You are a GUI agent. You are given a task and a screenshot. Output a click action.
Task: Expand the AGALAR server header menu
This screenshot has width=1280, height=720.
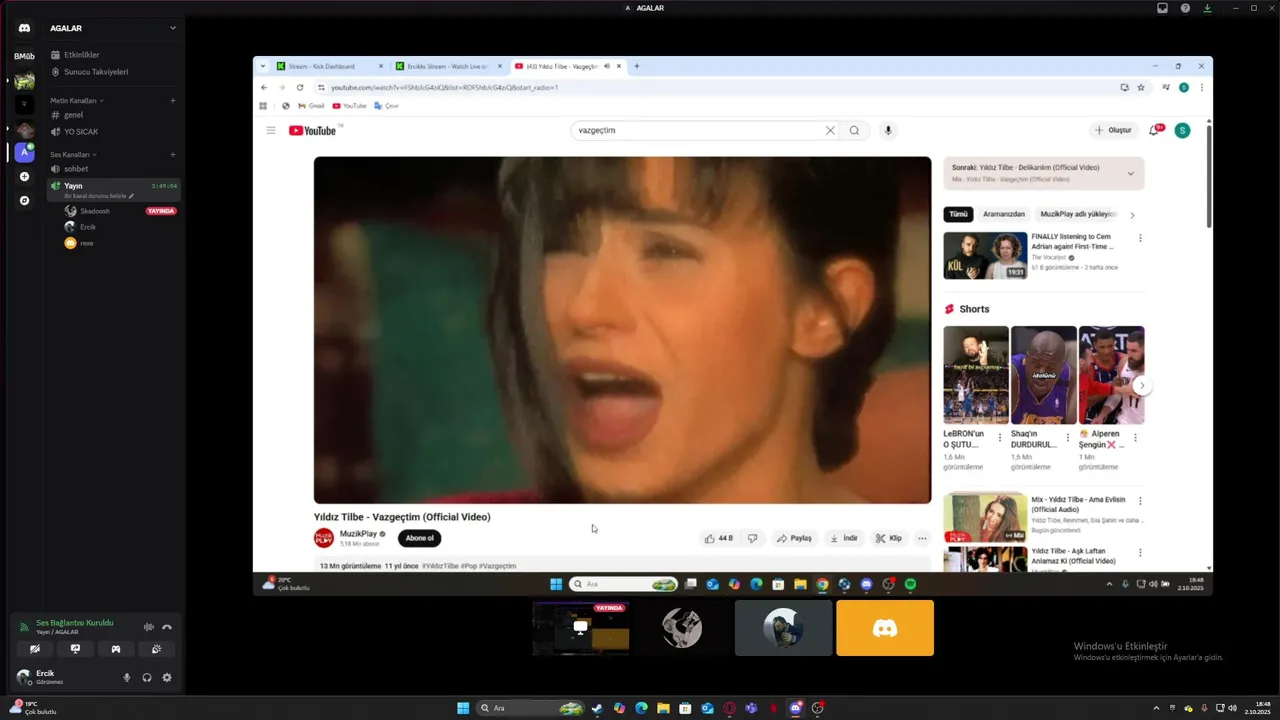[113, 28]
